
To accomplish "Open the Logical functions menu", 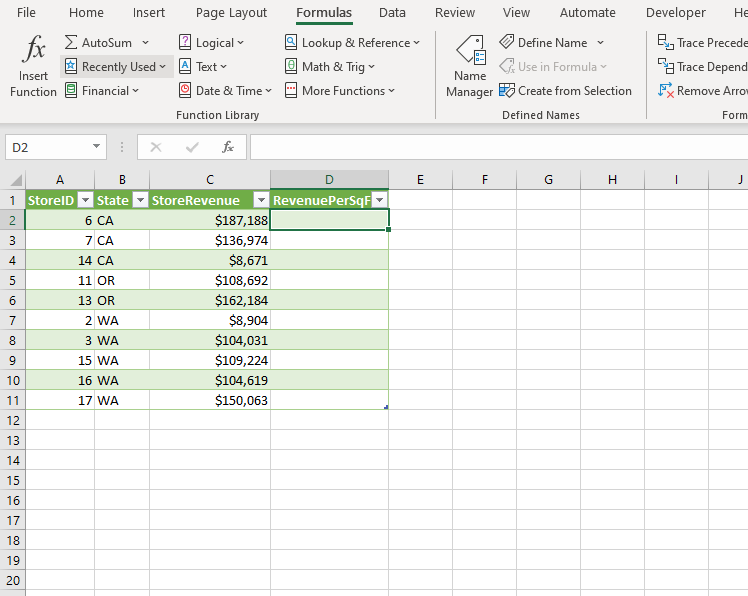I will [x=211, y=42].
